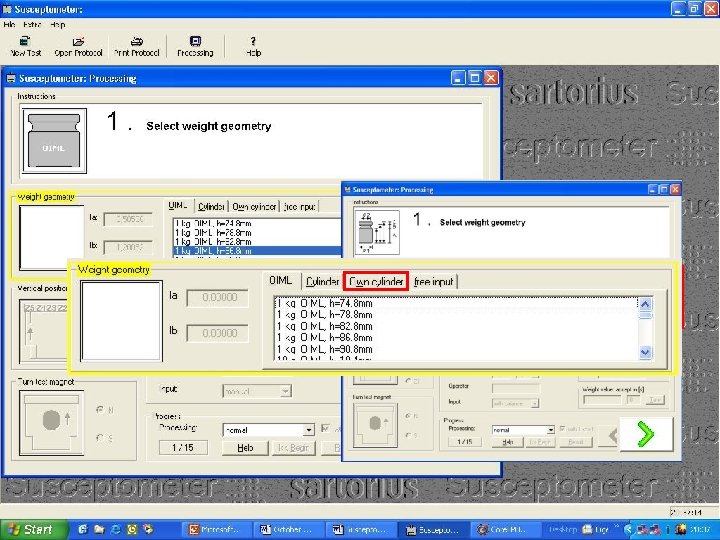Click the Print Protocol toolbar icon
This screenshot has width=720, height=540.
[x=136, y=42]
